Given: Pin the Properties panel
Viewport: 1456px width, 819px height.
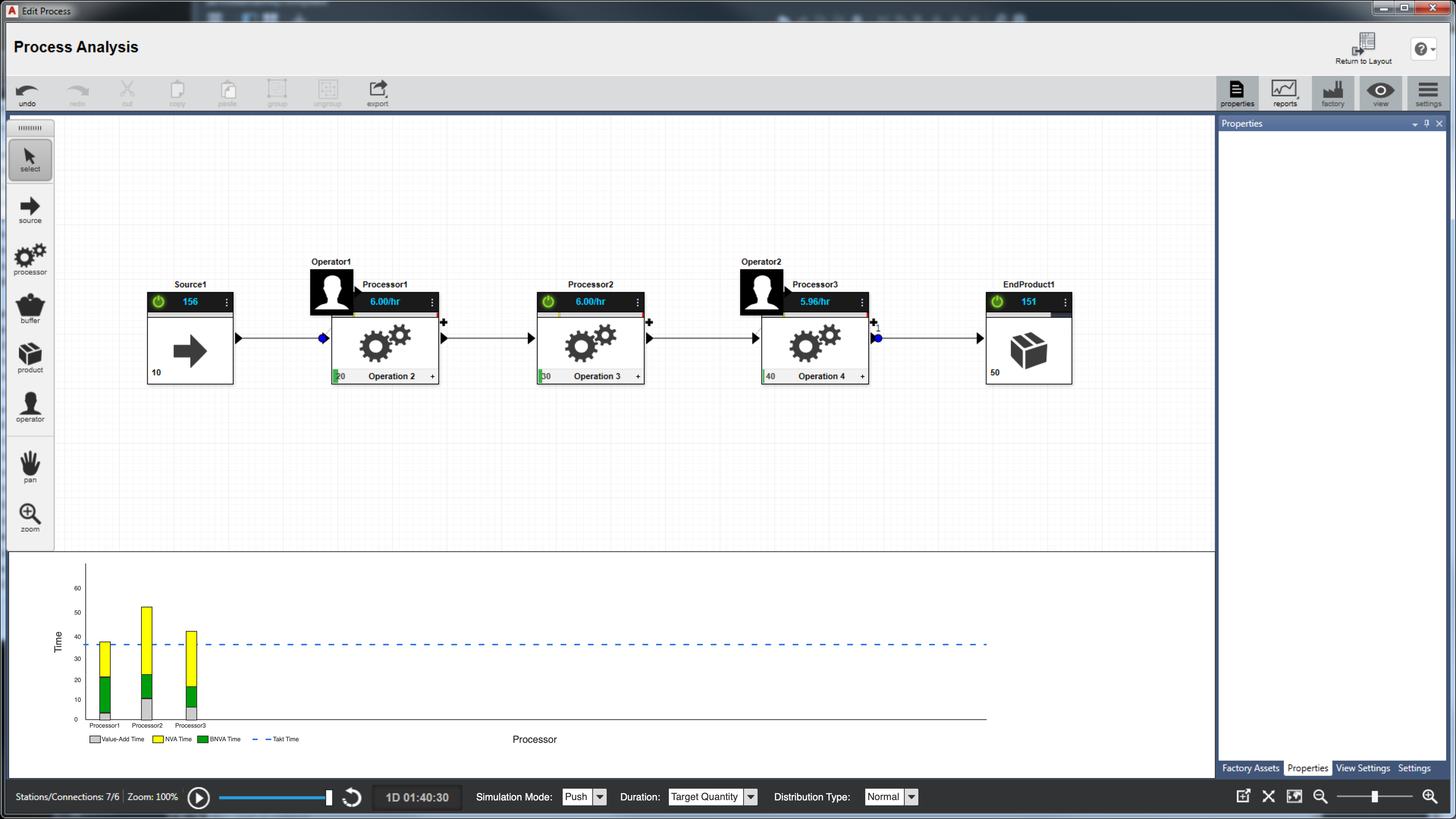Looking at the screenshot, I should [x=1426, y=123].
